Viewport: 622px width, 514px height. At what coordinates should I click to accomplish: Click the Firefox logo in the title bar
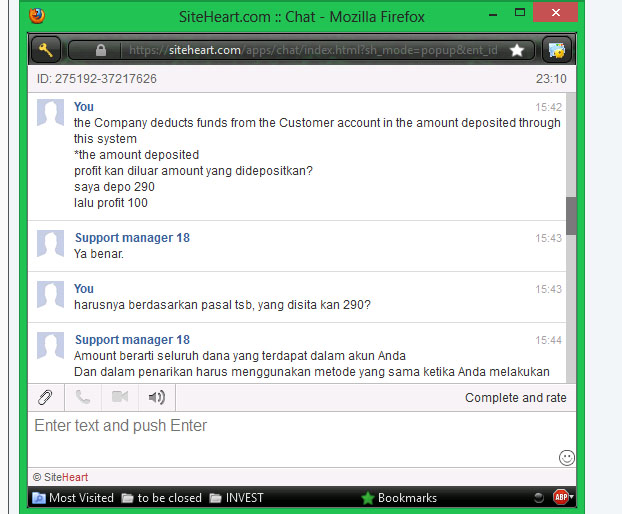38,16
